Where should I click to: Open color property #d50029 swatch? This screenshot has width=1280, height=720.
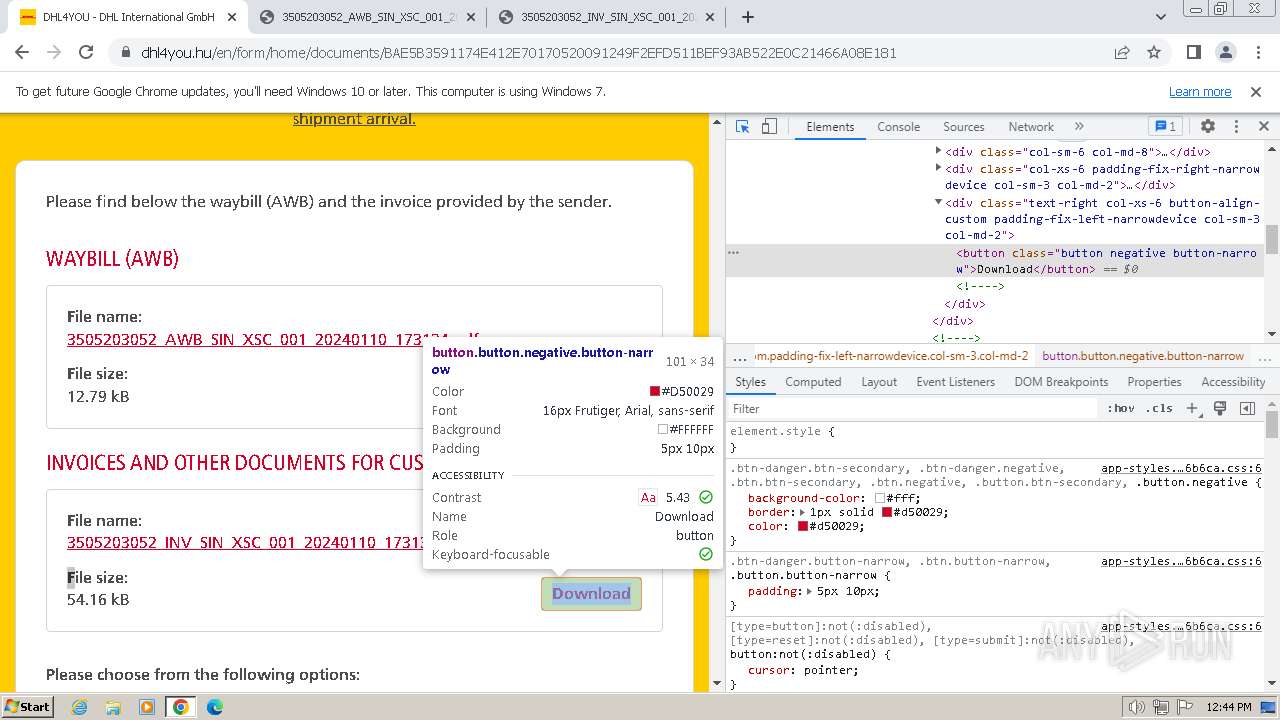[x=803, y=526]
